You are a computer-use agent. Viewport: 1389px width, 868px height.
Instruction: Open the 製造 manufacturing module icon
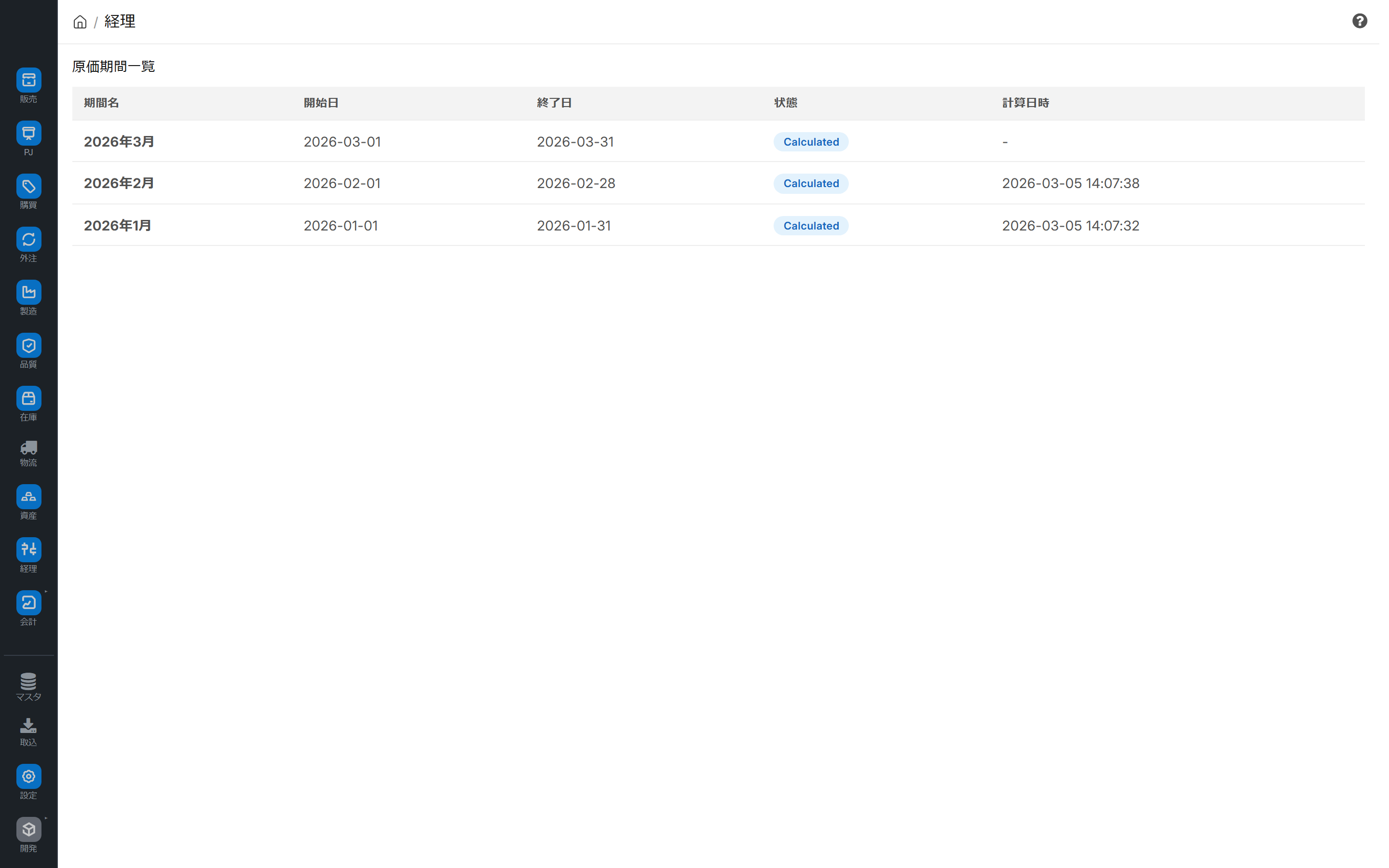(x=29, y=292)
